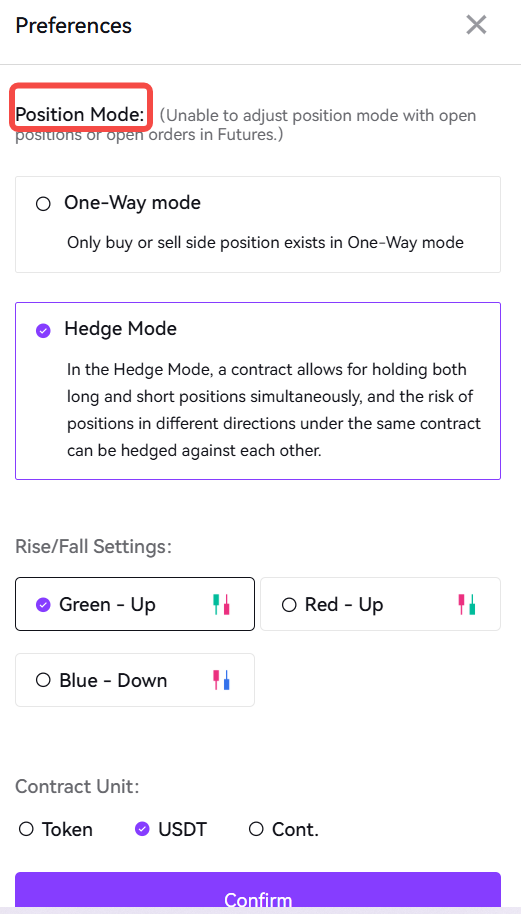Click the Hedge Mode explanation paragraph
The width and height of the screenshot is (521, 914).
(x=274, y=410)
